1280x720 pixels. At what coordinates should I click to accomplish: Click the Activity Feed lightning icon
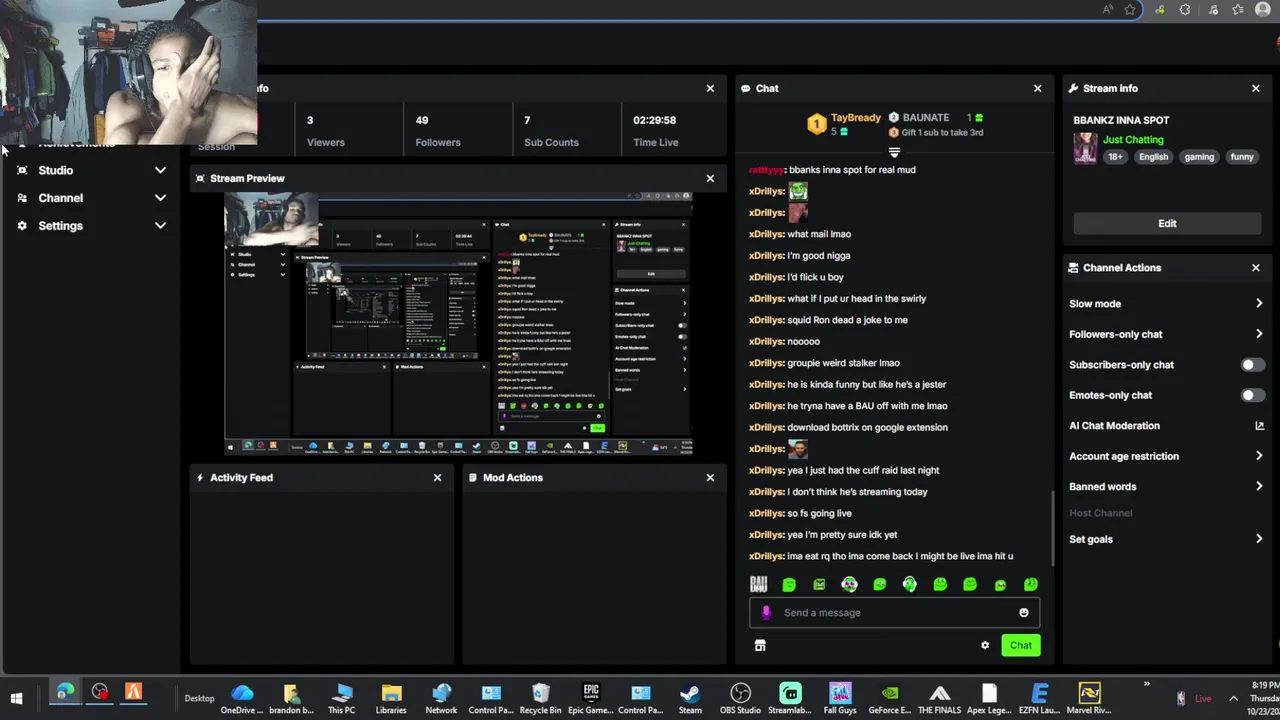tap(200, 478)
